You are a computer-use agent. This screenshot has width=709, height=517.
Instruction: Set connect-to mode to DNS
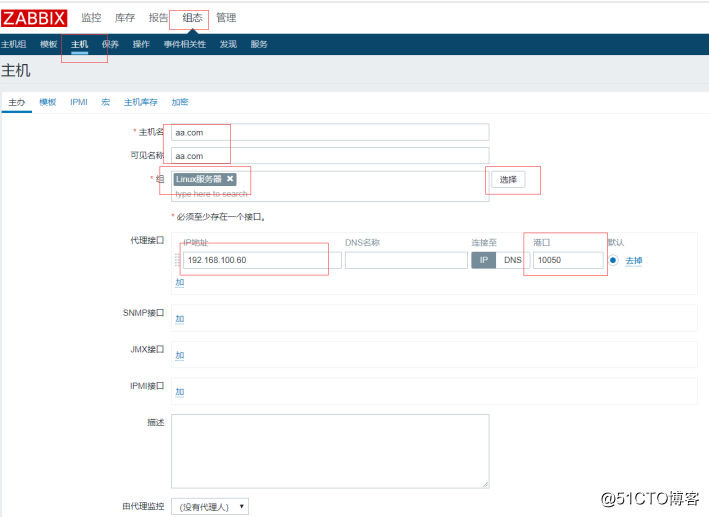click(x=513, y=260)
